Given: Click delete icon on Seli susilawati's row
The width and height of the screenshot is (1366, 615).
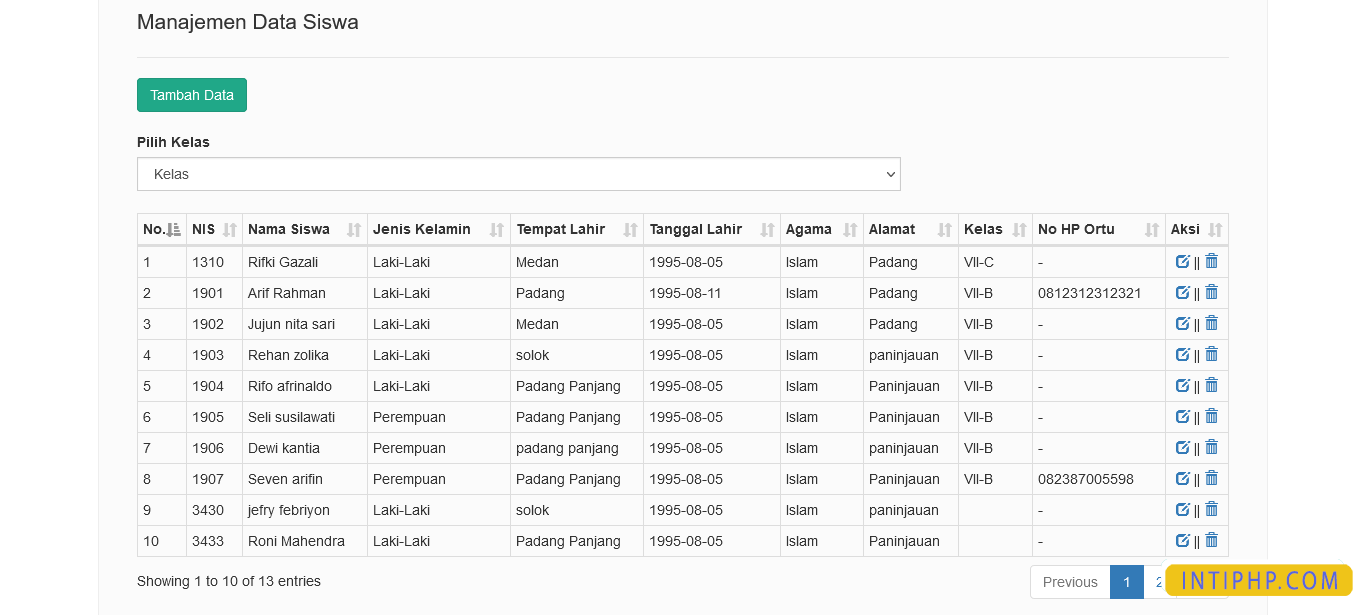Looking at the screenshot, I should 1211,416.
